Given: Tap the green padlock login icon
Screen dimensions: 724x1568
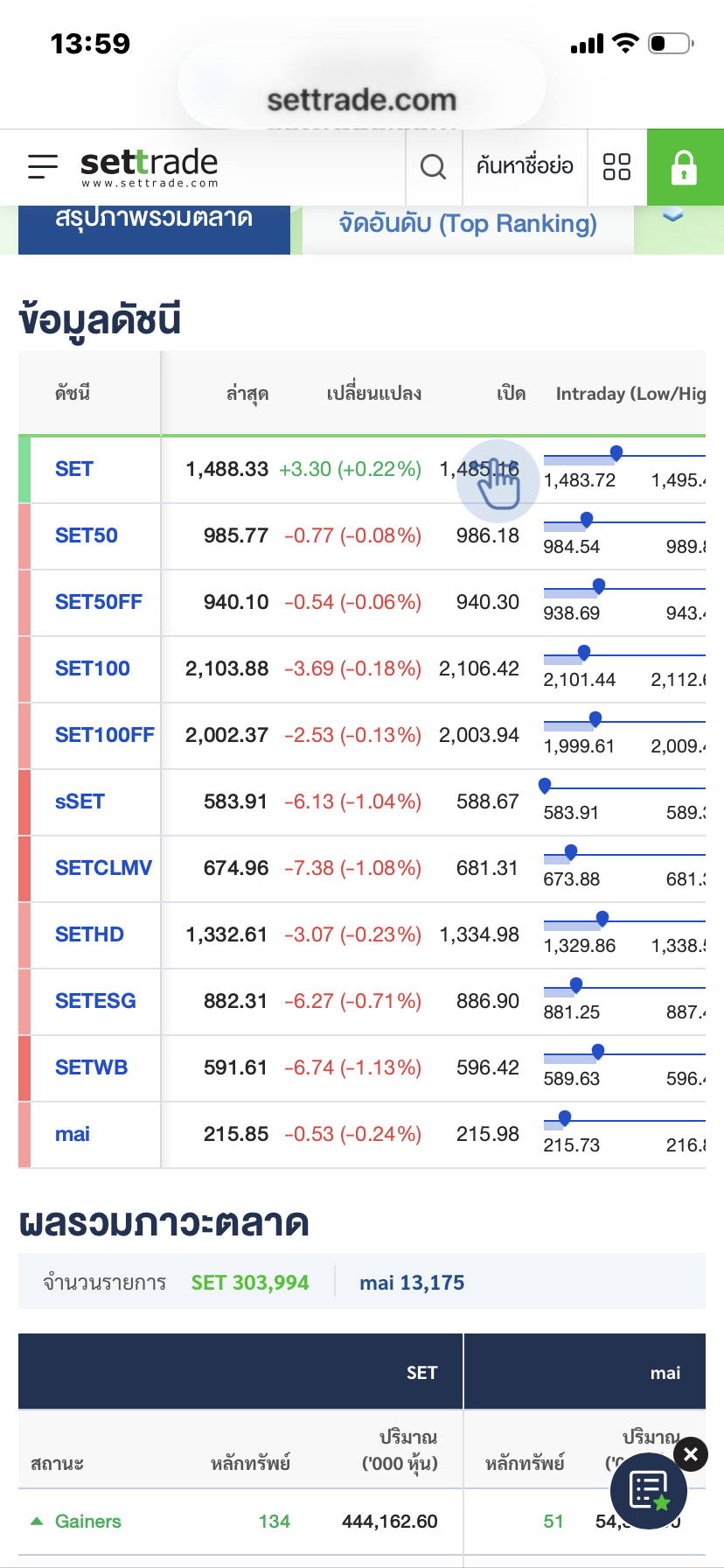Looking at the screenshot, I should tap(684, 167).
